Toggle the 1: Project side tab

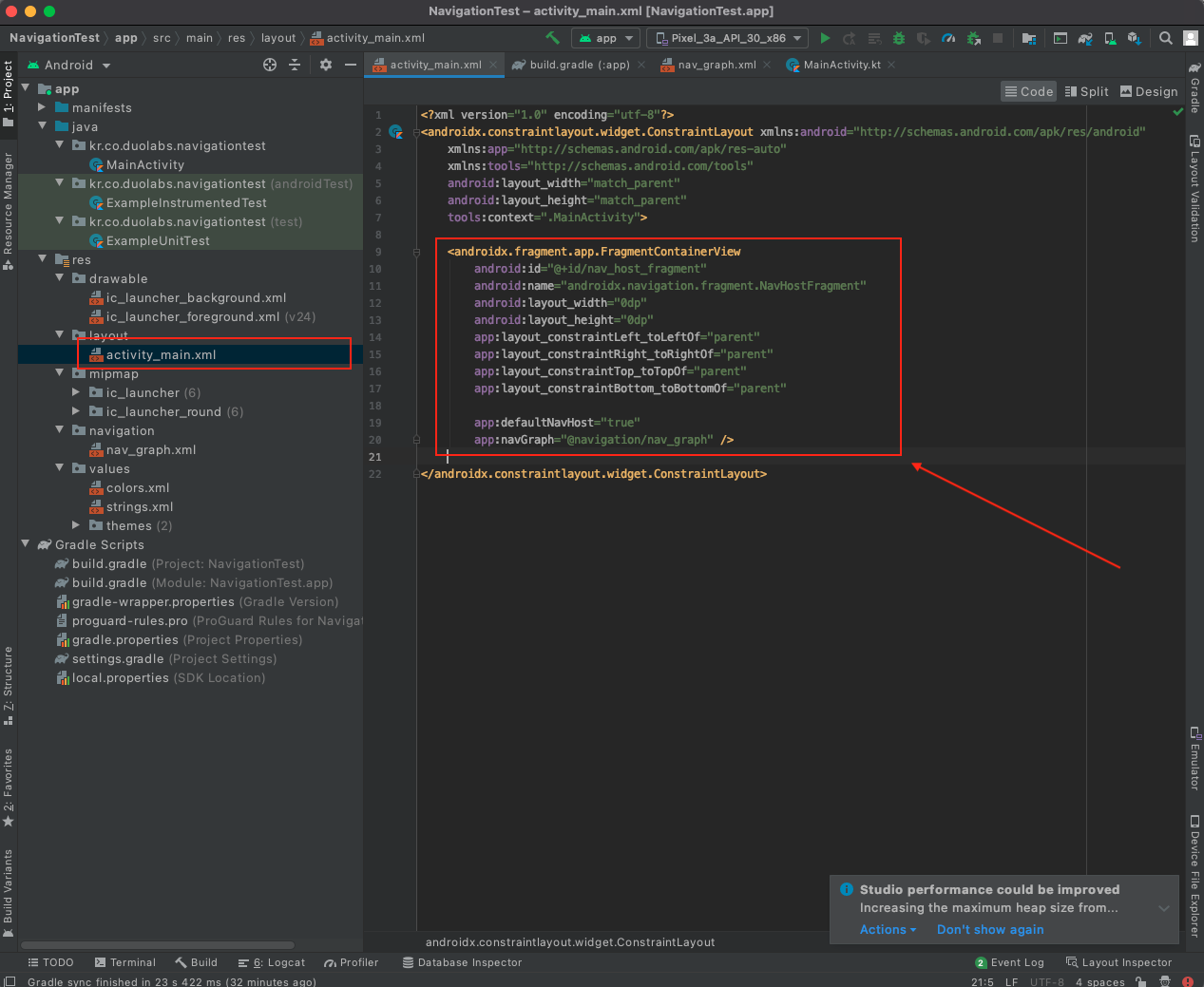click(8, 93)
